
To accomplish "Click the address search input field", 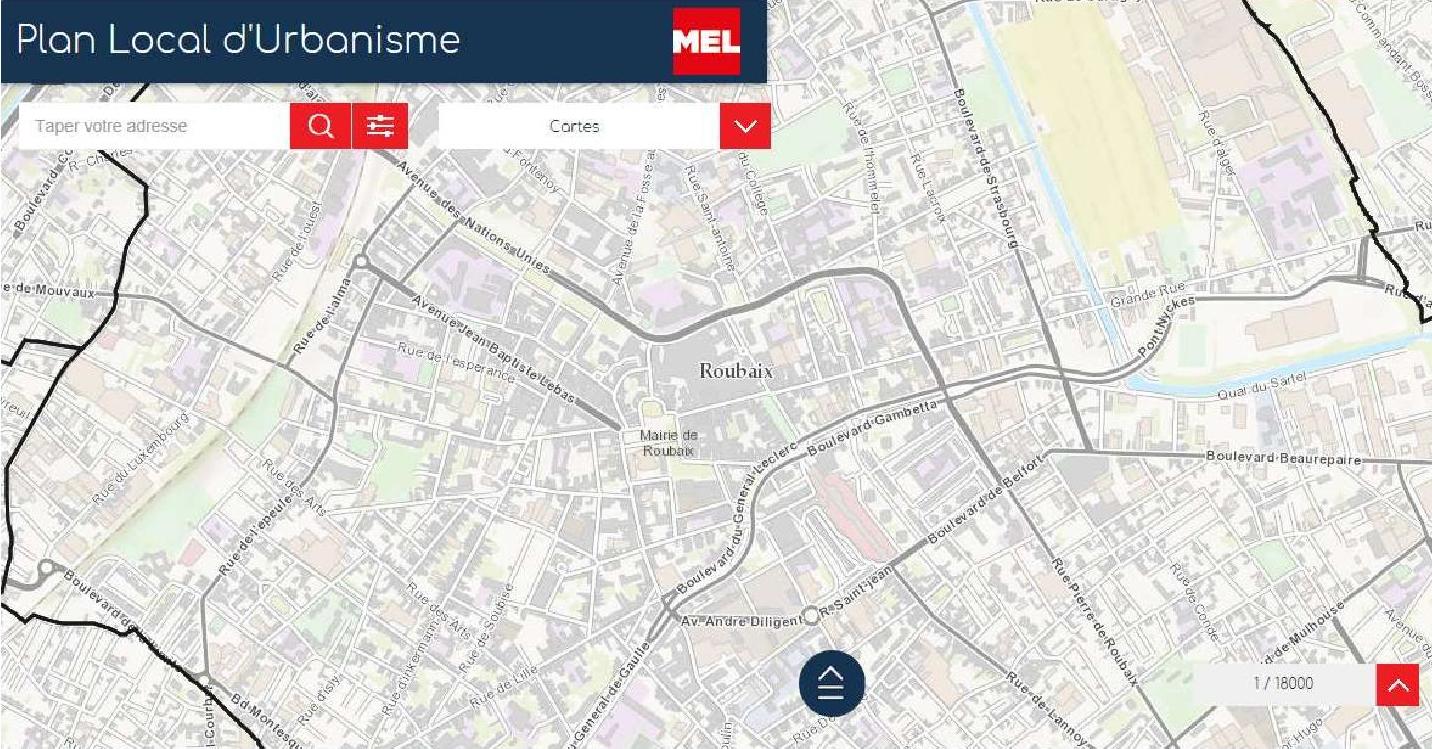I will (x=154, y=126).
